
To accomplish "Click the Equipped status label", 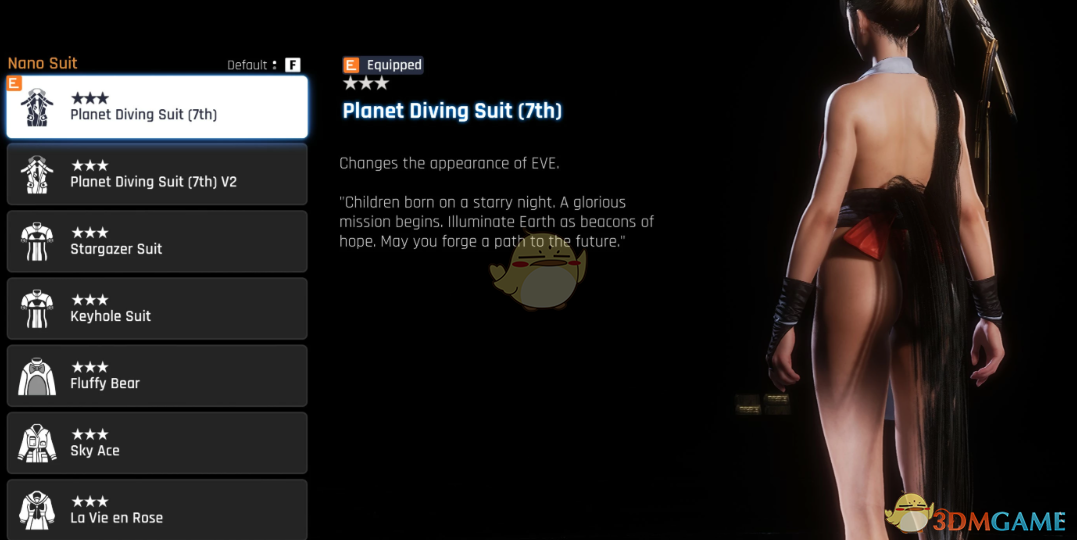I will tap(394, 65).
